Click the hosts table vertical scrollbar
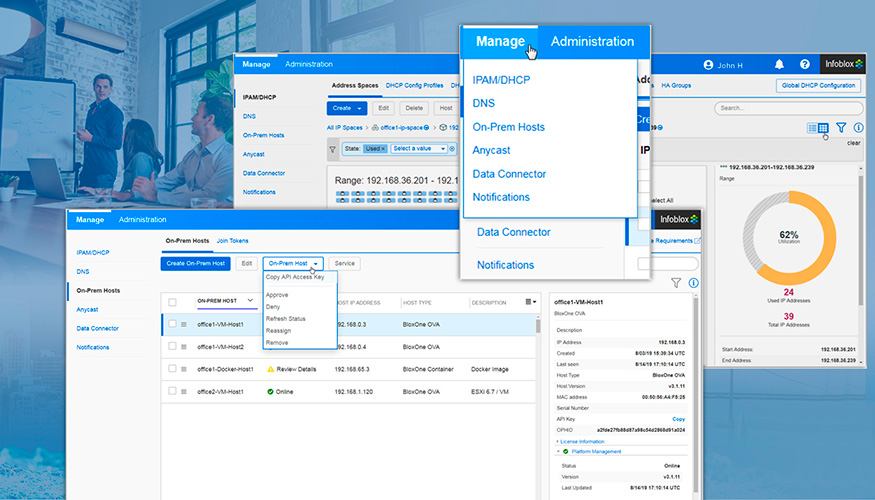875x500 pixels. coord(538,324)
